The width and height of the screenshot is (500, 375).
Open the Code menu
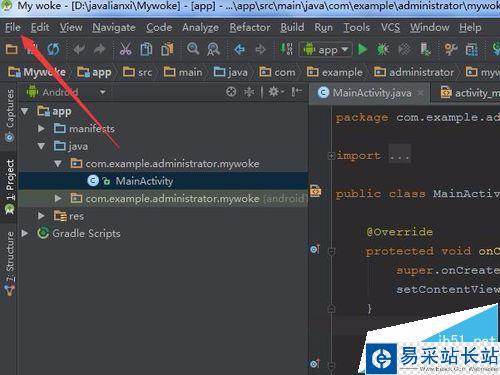pyautogui.click(x=159, y=27)
